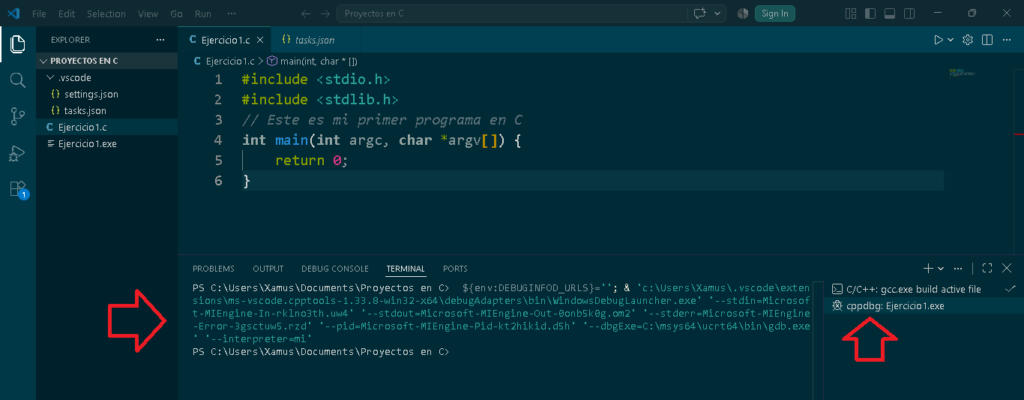The image size is (1024, 400).
Task: Go forward with the right arrow
Action: pyautogui.click(x=325, y=13)
